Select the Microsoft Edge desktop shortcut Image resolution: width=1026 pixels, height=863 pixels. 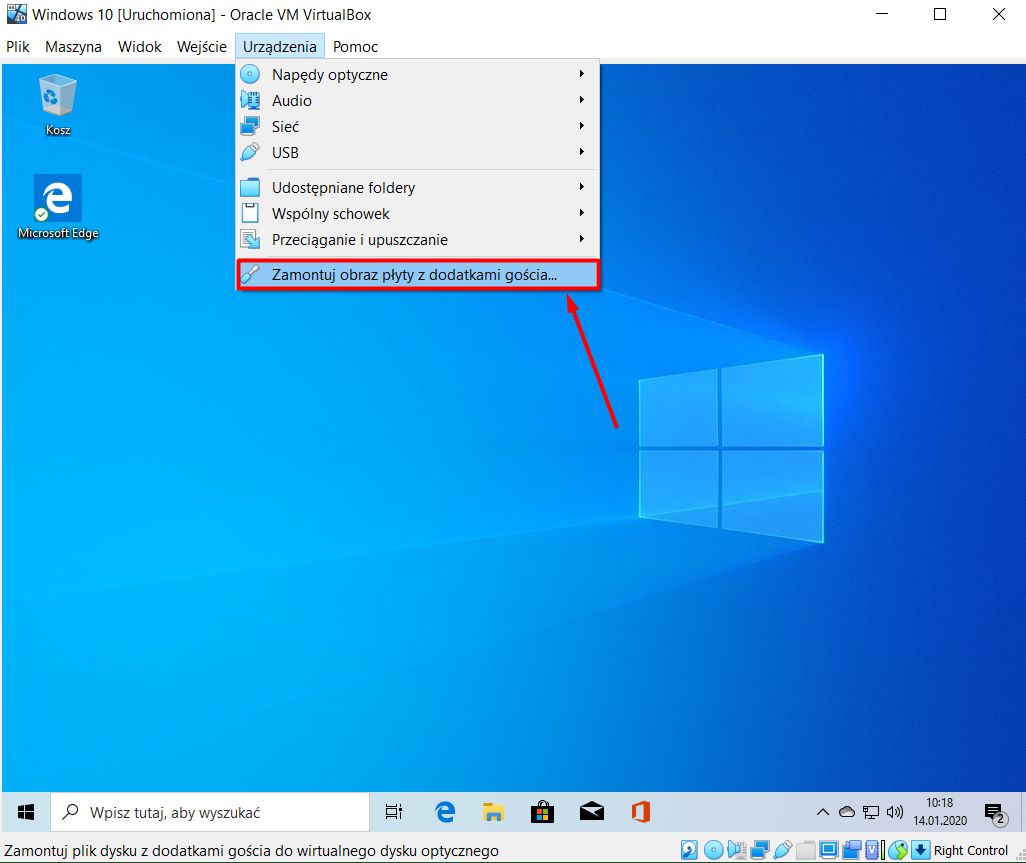pyautogui.click(x=58, y=207)
